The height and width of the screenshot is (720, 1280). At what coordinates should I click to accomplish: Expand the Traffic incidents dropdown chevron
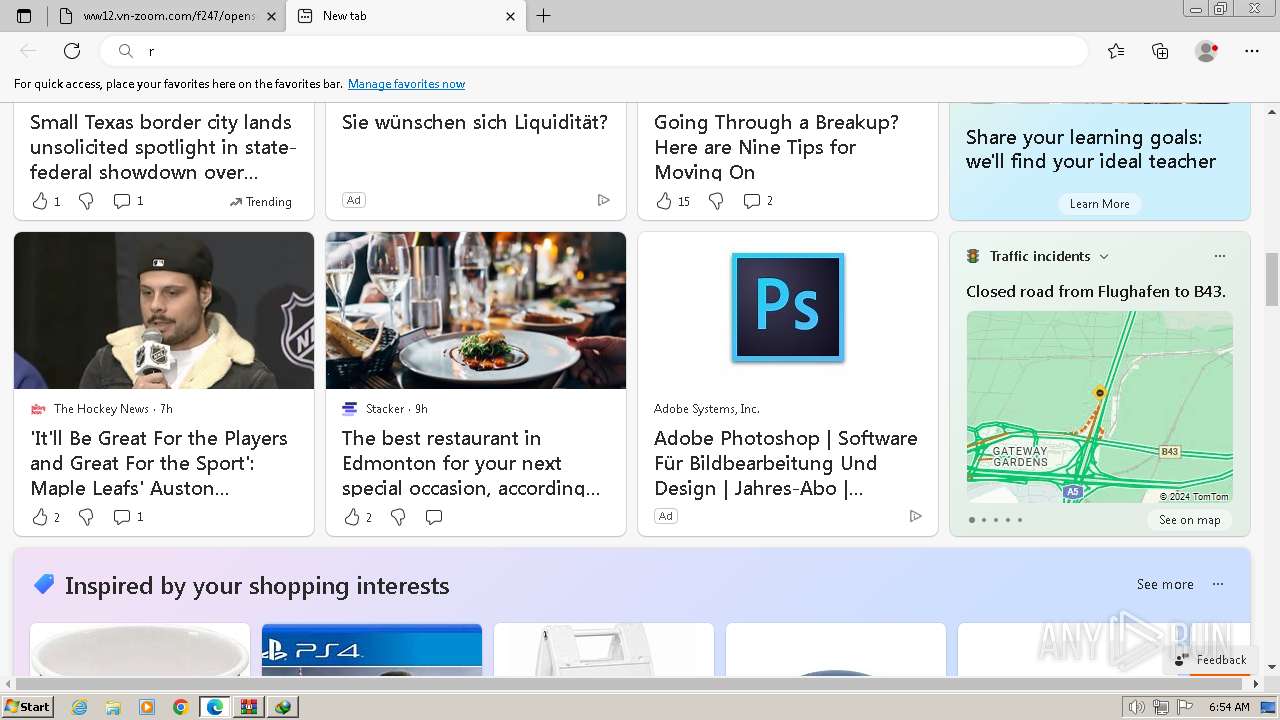[x=1104, y=256]
